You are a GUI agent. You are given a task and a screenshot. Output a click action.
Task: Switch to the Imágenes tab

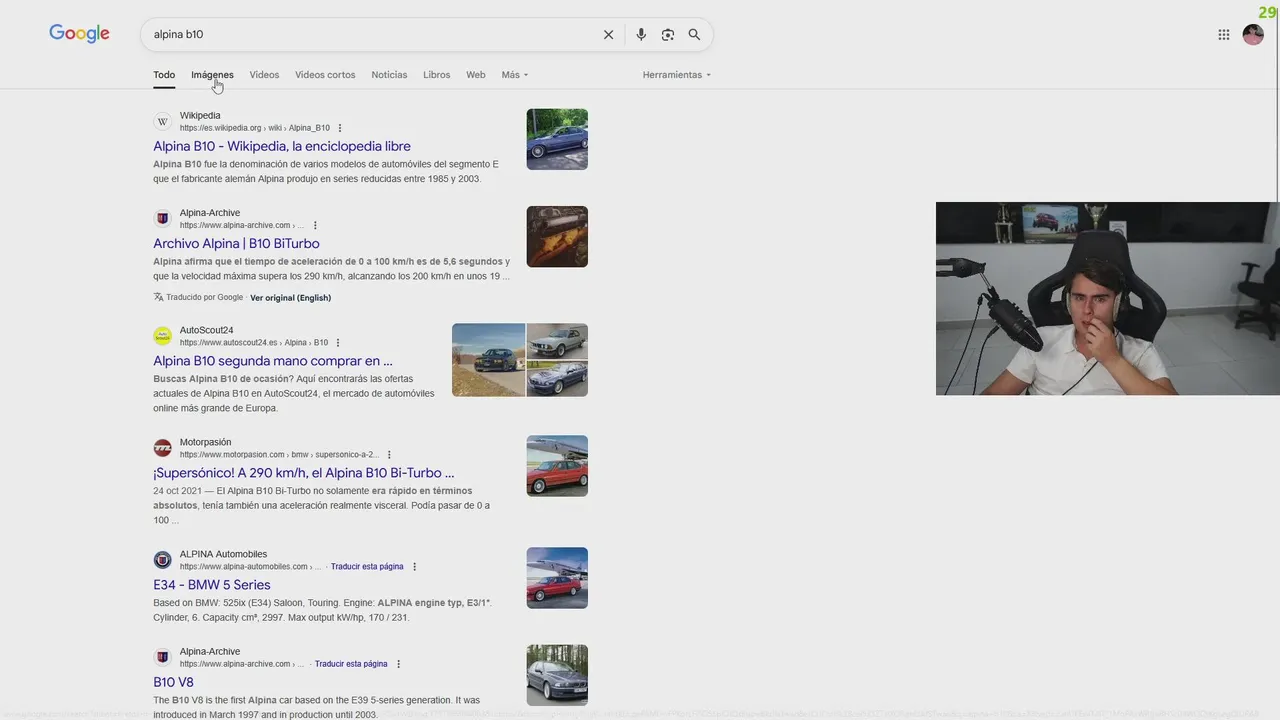coord(212,75)
